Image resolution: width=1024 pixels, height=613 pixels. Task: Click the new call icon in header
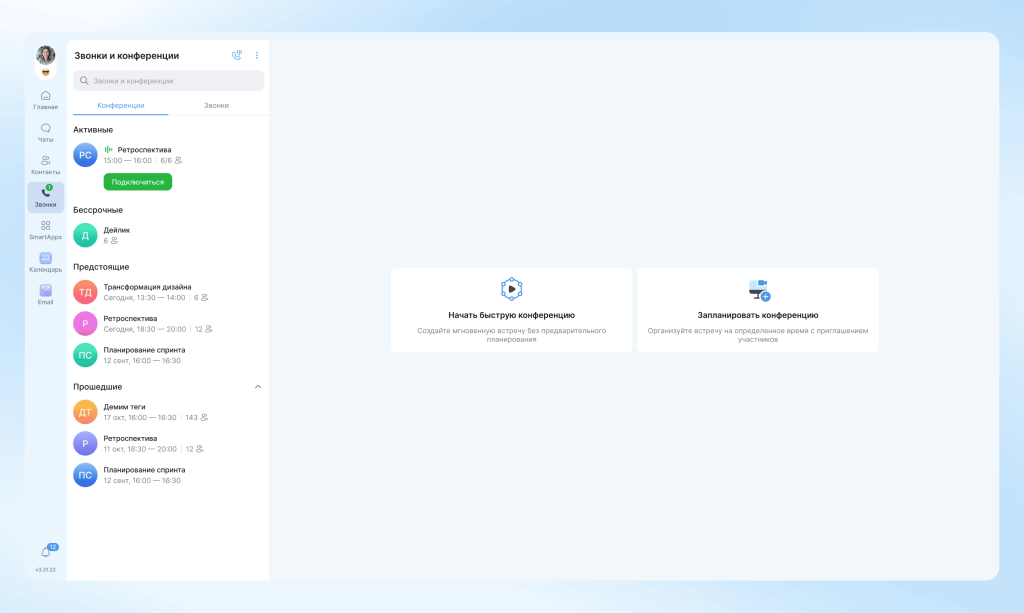click(236, 56)
